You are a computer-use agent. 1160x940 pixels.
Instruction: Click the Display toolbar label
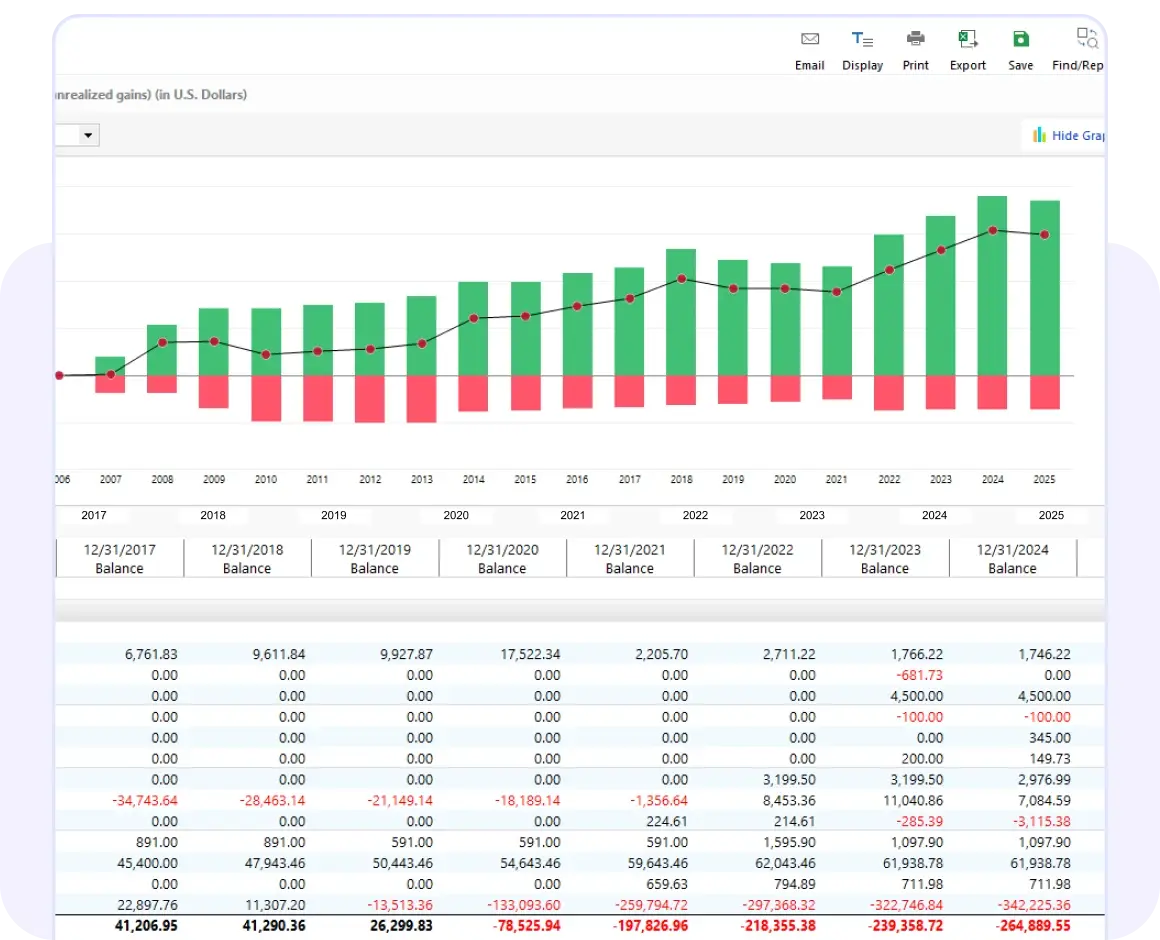click(861, 65)
